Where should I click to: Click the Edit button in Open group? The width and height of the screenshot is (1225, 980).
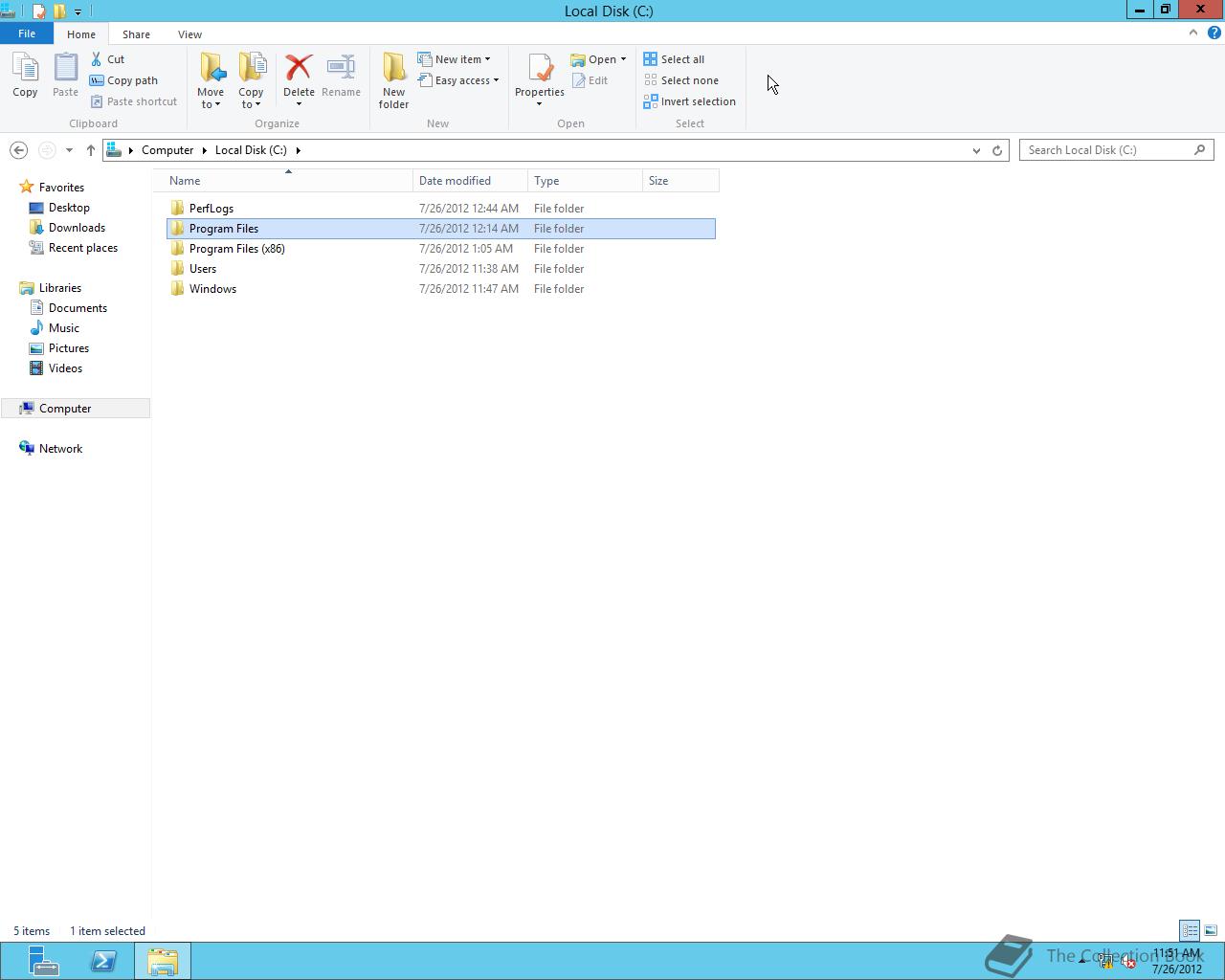click(590, 80)
